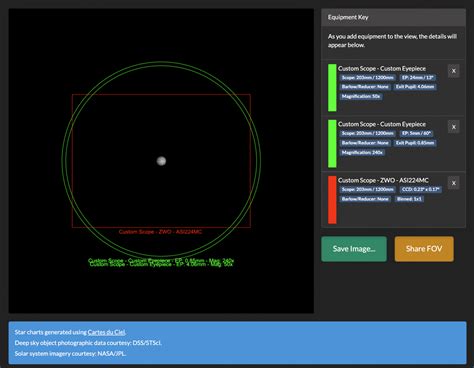Click the 'Exit Pupil: 0.85mm' badge
This screenshot has height=368, width=474.
pos(415,143)
